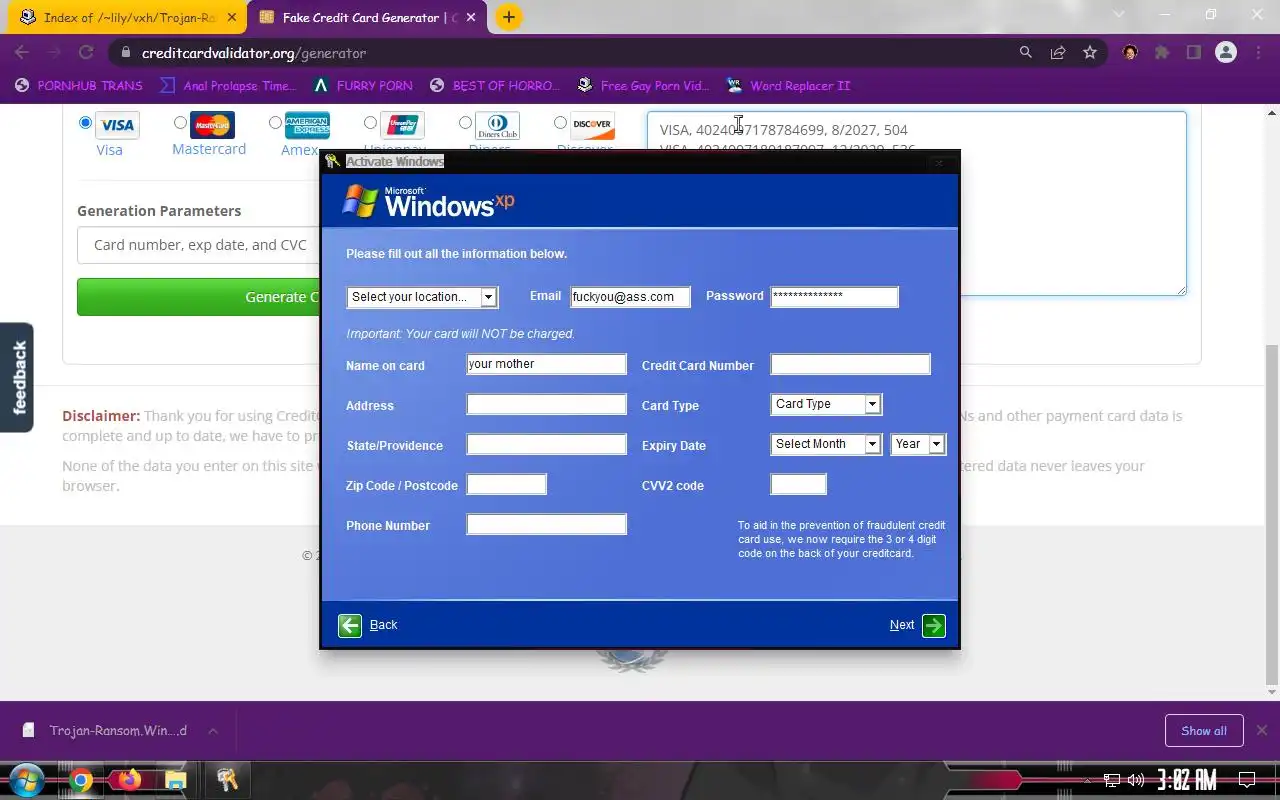The width and height of the screenshot is (1280, 800).
Task: Click the extension icon left of puzzle
Action: (x=1130, y=52)
